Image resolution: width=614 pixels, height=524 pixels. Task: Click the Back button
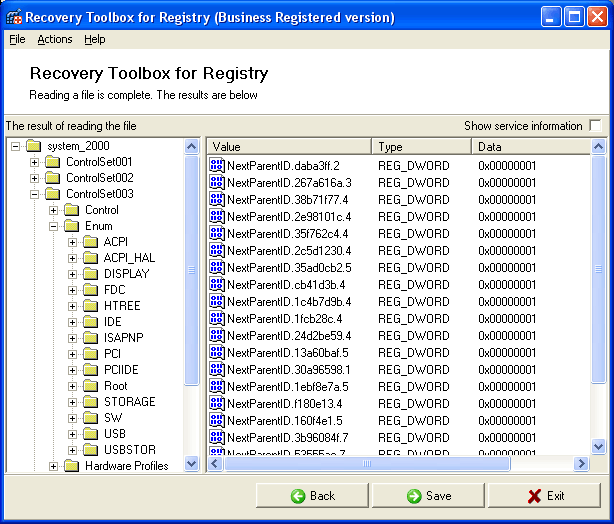312,496
